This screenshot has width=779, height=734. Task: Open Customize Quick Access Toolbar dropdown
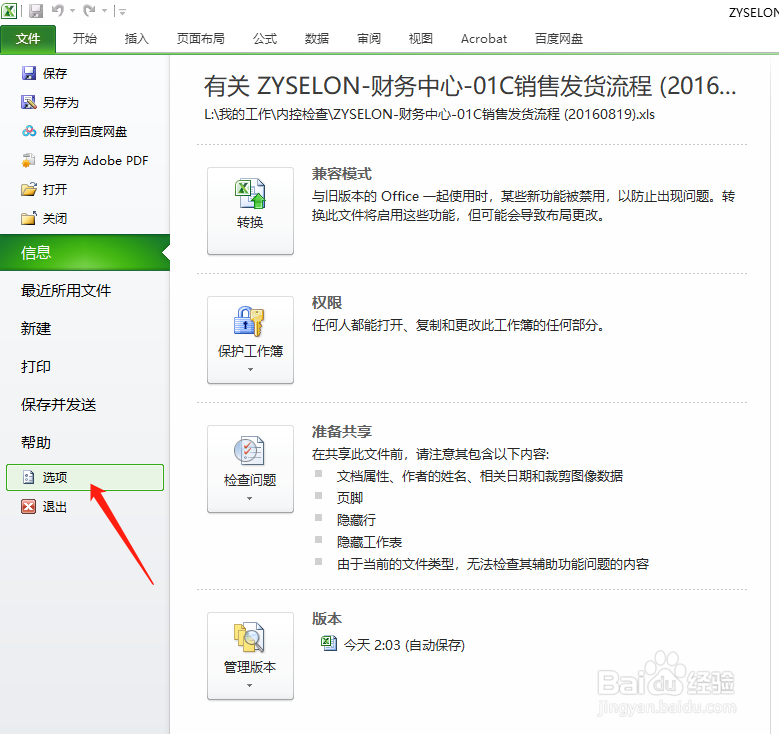122,11
